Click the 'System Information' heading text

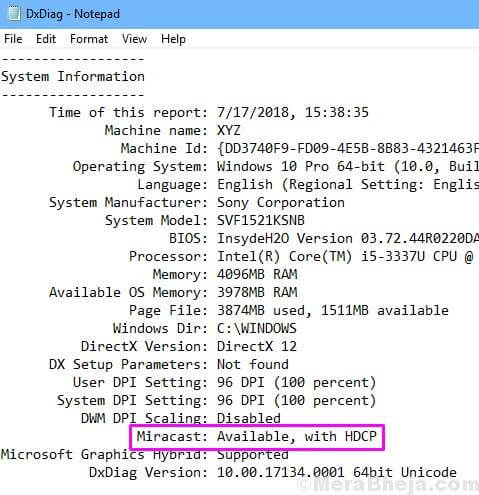click(73, 77)
